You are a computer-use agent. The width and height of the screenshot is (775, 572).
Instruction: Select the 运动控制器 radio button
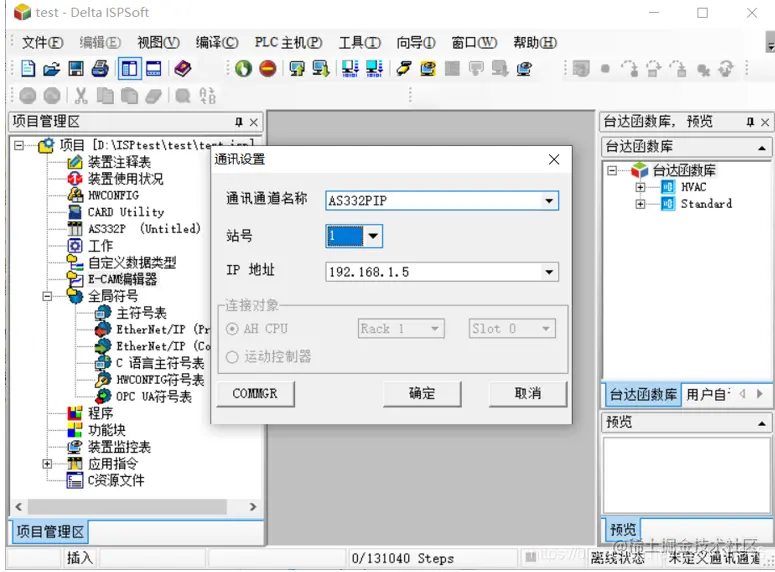tap(232, 357)
